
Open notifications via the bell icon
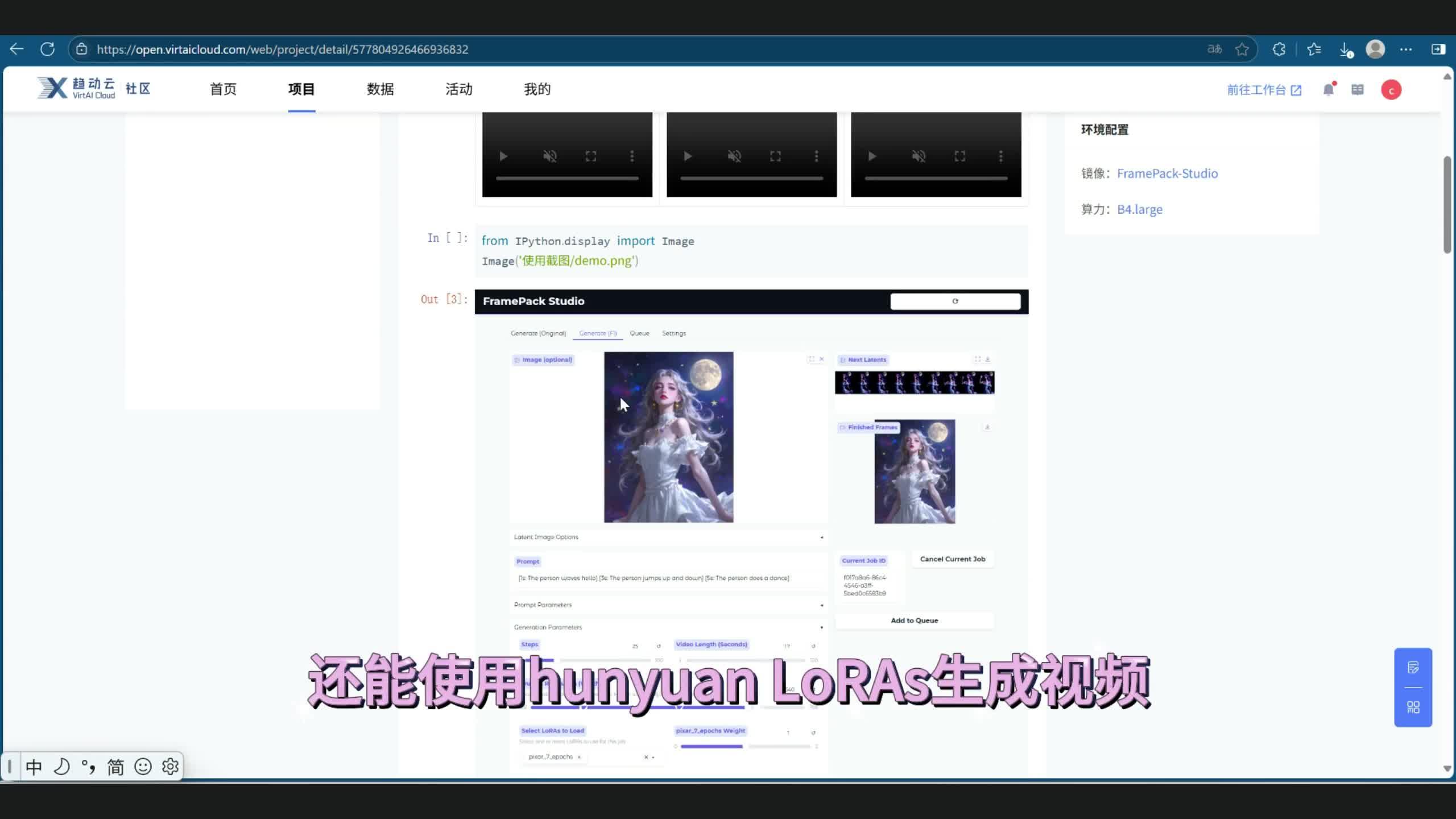point(1329,89)
